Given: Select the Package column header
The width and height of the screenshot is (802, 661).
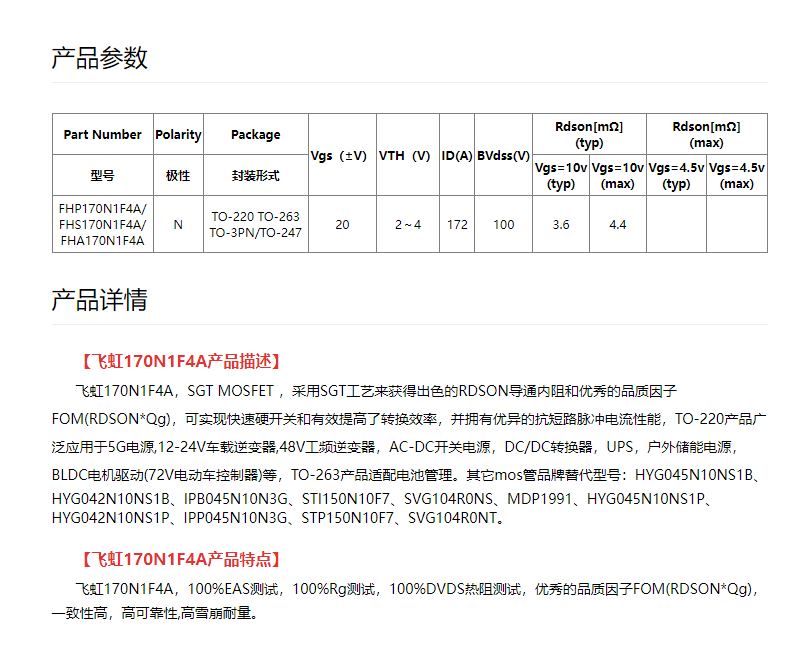Looking at the screenshot, I should (x=256, y=134).
